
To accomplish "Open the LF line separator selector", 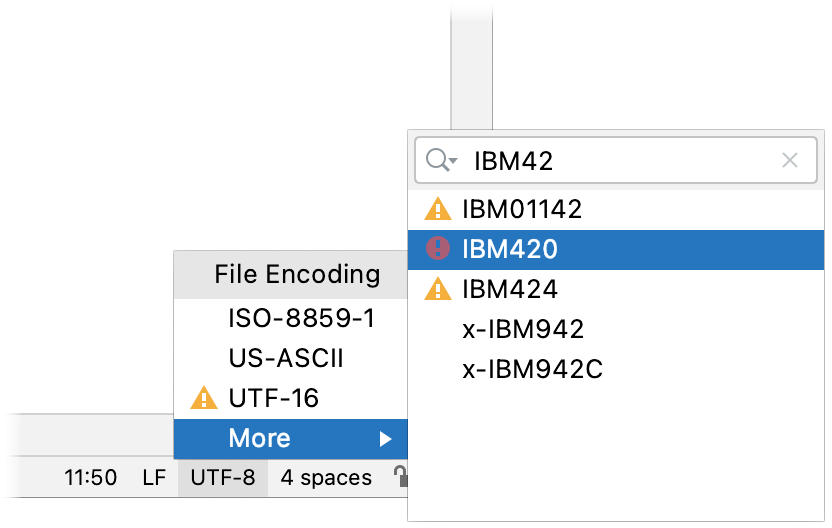I will click(x=154, y=477).
